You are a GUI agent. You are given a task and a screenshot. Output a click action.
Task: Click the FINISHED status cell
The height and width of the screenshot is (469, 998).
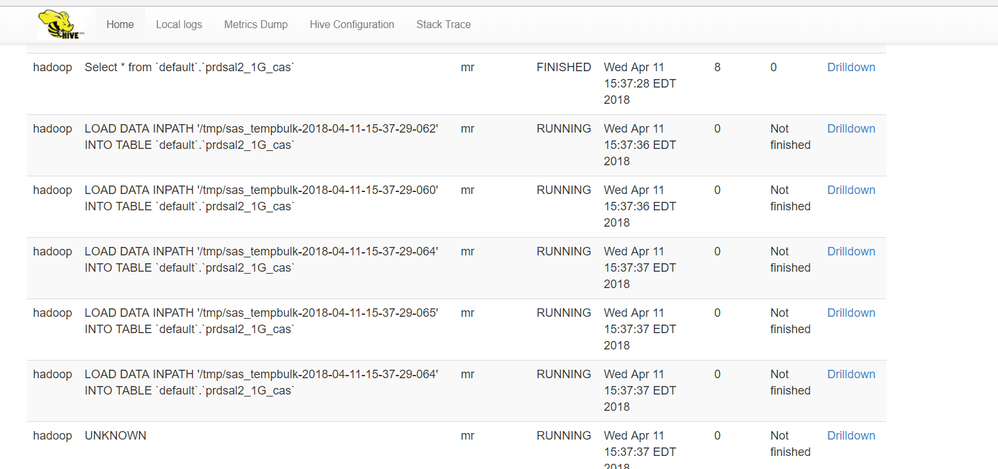pos(564,68)
